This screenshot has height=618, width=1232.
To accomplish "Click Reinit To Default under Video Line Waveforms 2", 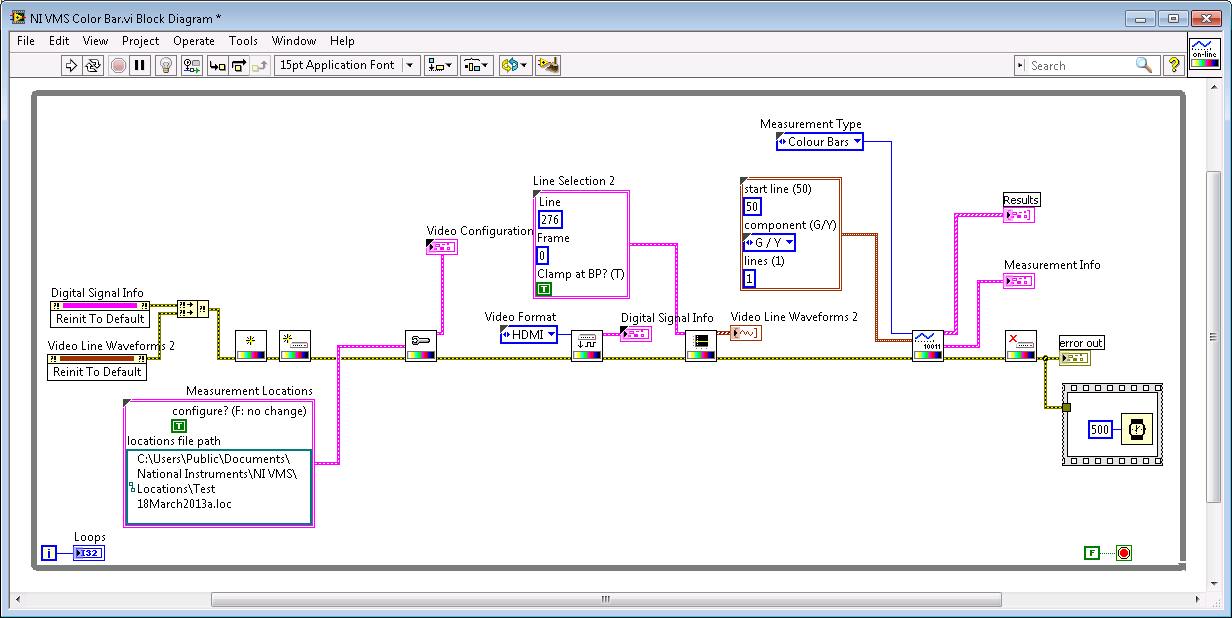I will pos(96,371).
